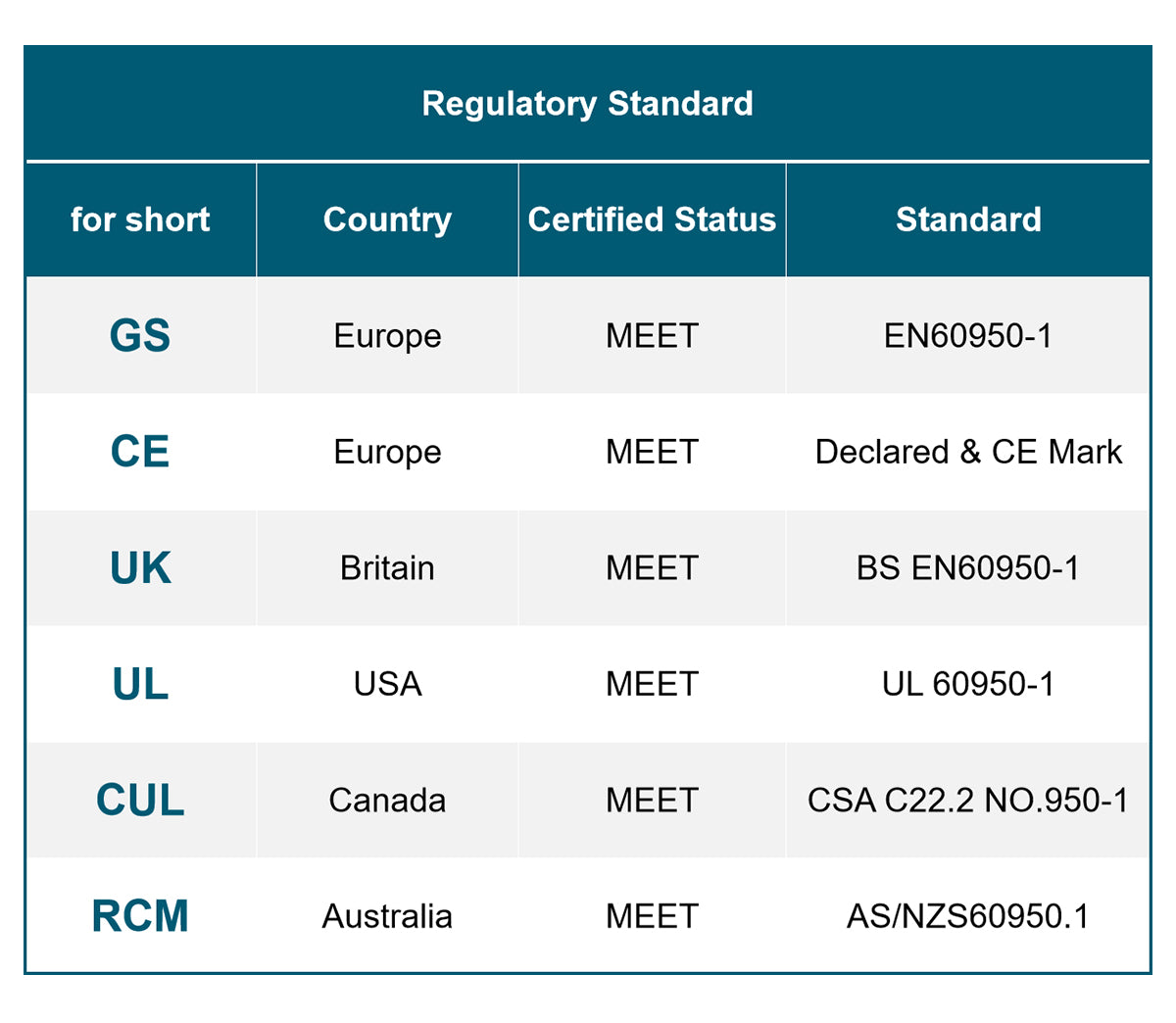Click the CE abbreviation cell
The height and width of the screenshot is (1023, 1176).
tap(140, 452)
